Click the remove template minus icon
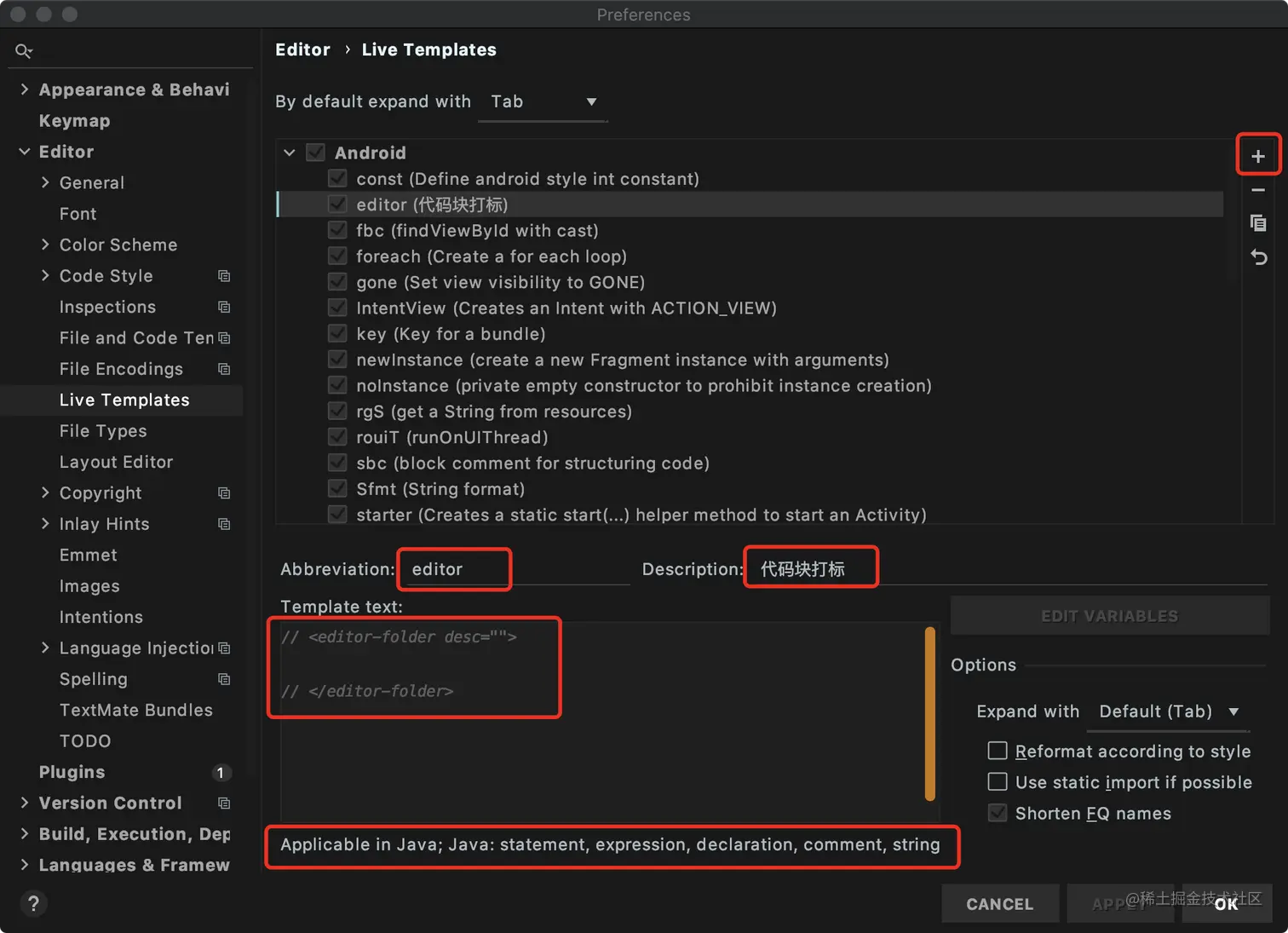This screenshot has width=1288, height=933. pos(1257,190)
